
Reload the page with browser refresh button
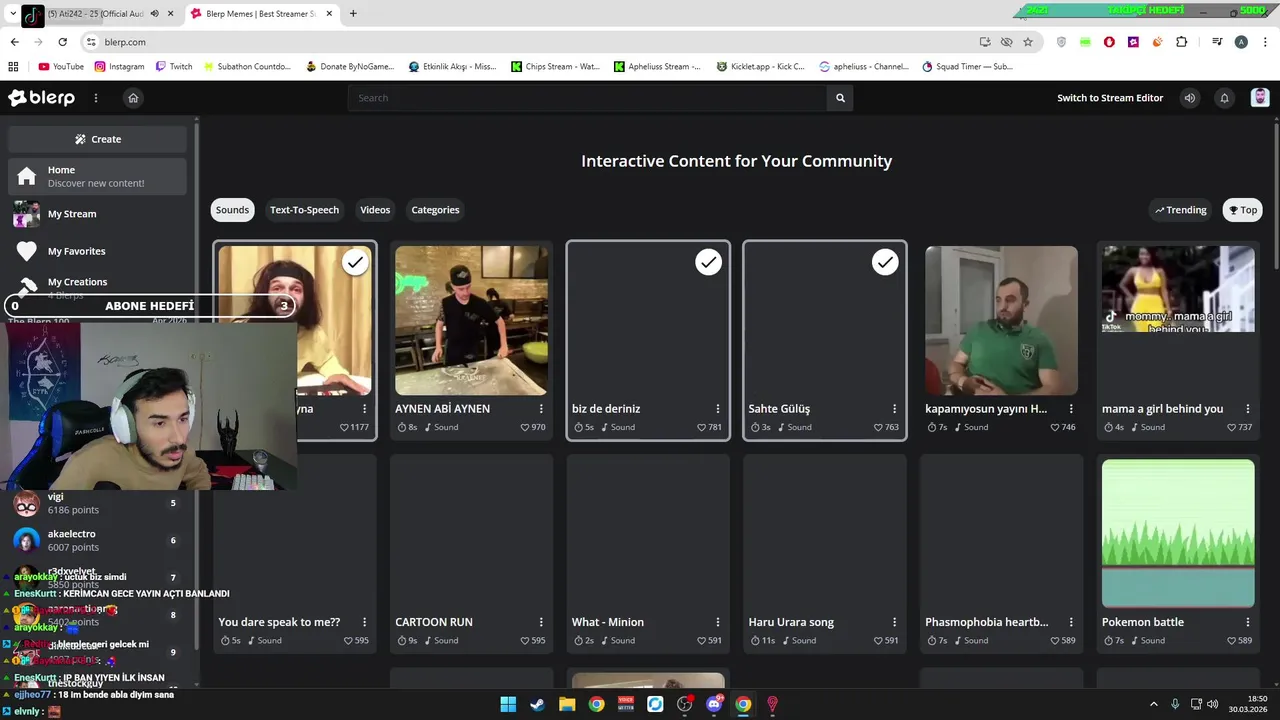point(62,42)
